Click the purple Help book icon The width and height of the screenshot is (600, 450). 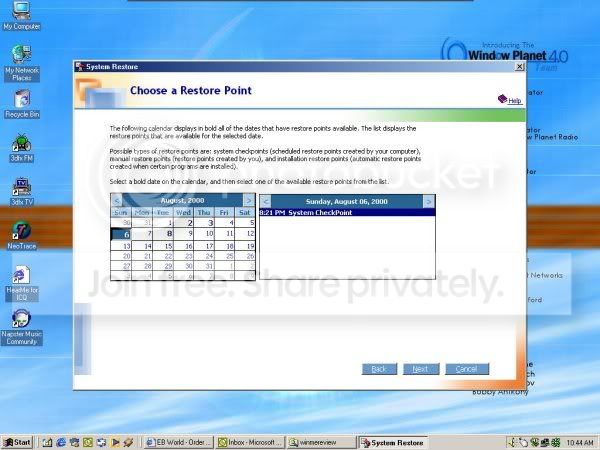coord(502,99)
